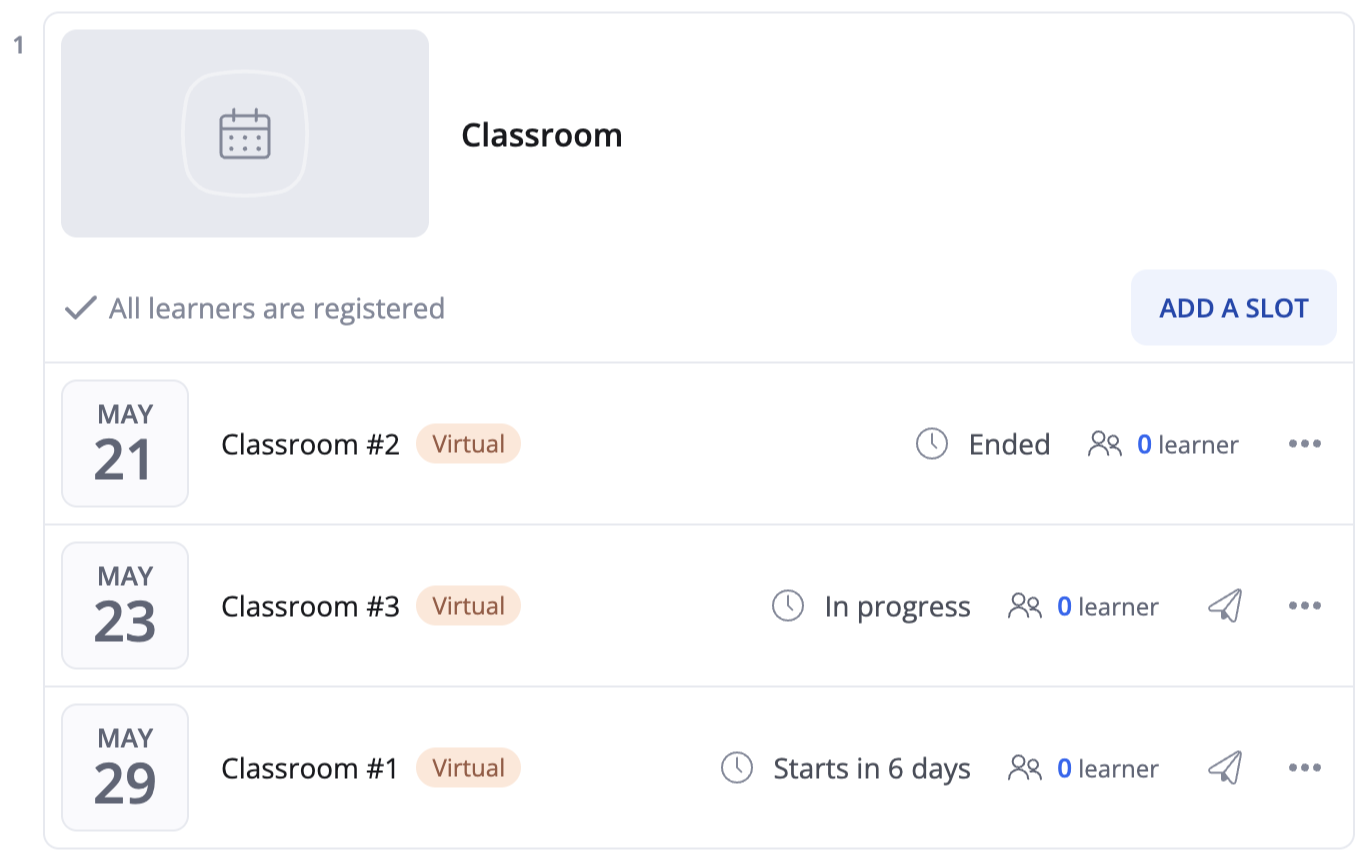Screen dimensions: 1367x860
Task: Click learners people icon for Classroom #3
Action: point(1025,606)
